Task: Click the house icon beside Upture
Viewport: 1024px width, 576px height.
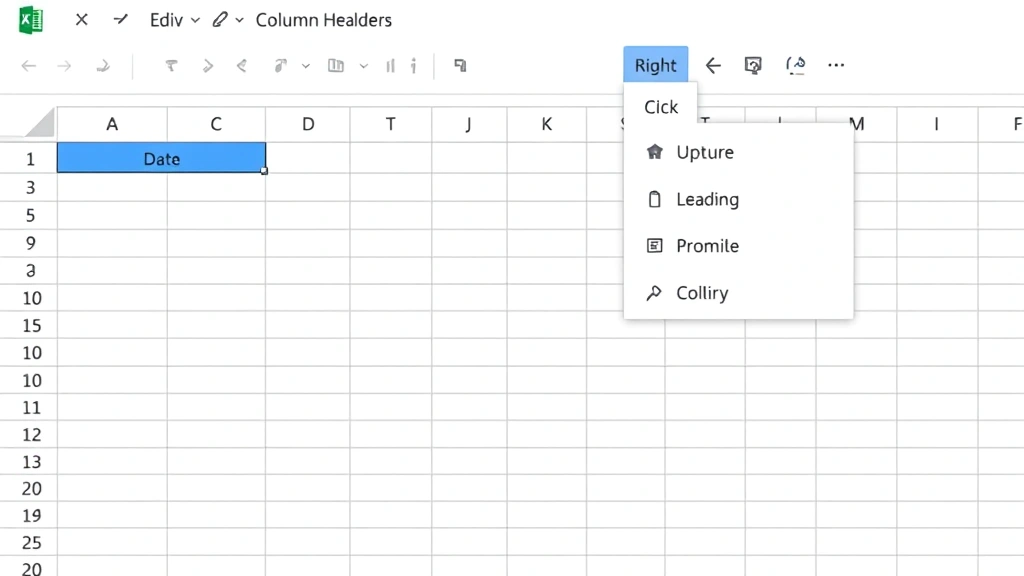Action: click(655, 153)
